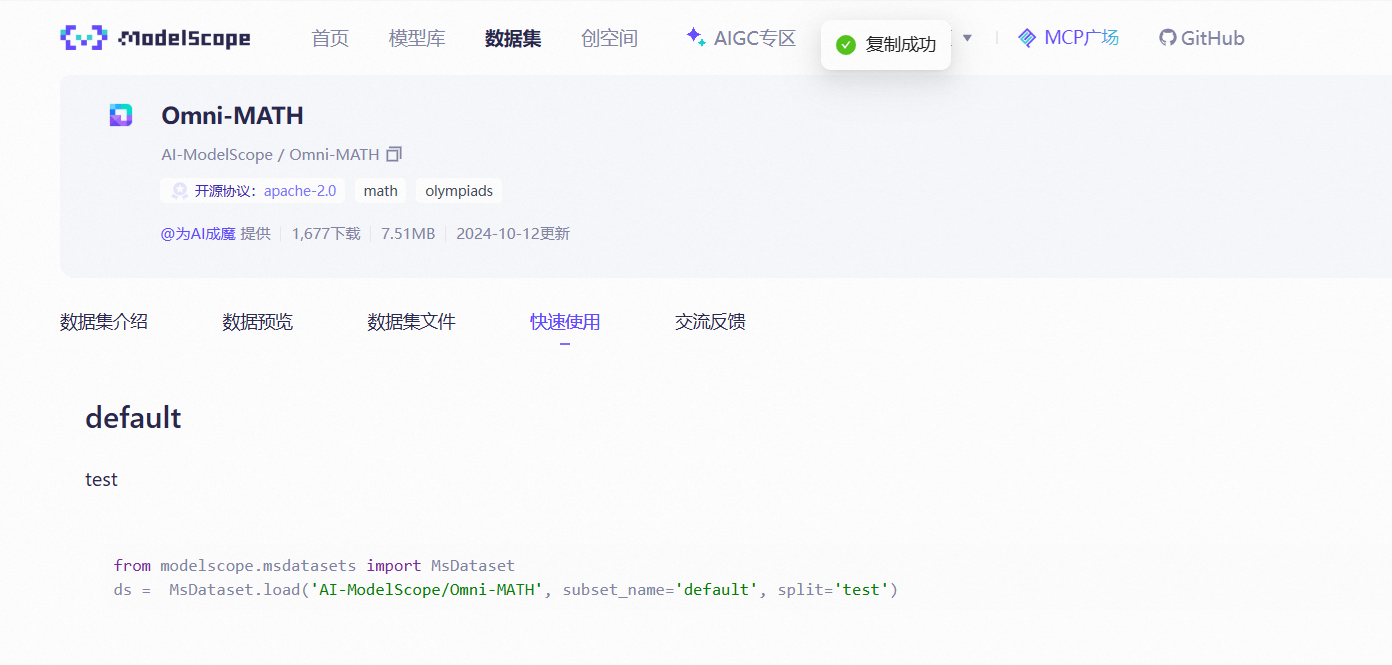Select the math tag

pos(380,191)
